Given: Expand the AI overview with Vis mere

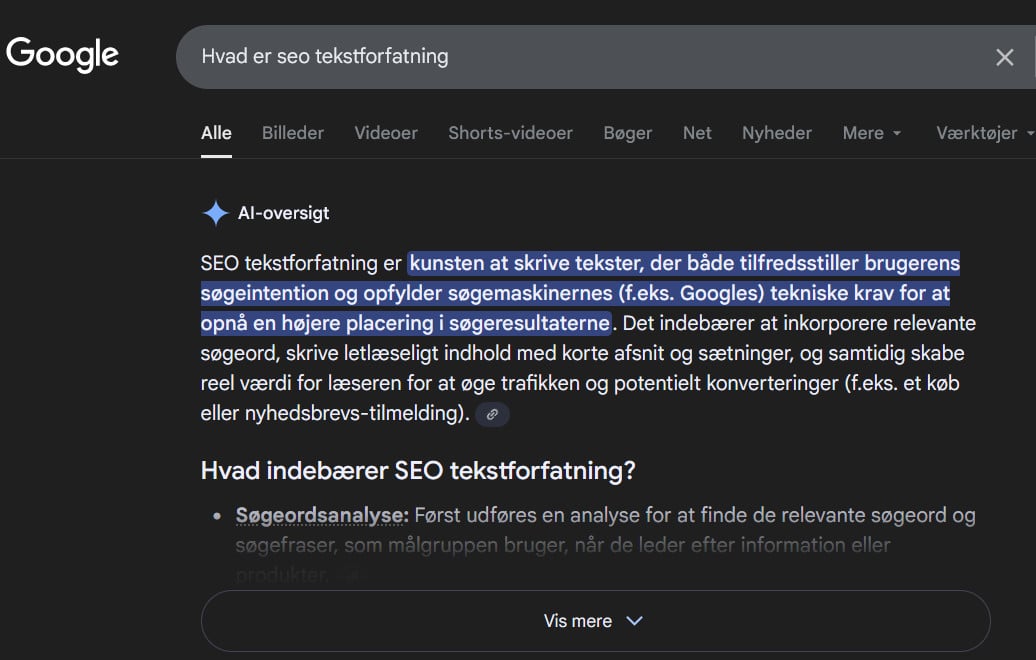Looking at the screenshot, I should coord(593,620).
